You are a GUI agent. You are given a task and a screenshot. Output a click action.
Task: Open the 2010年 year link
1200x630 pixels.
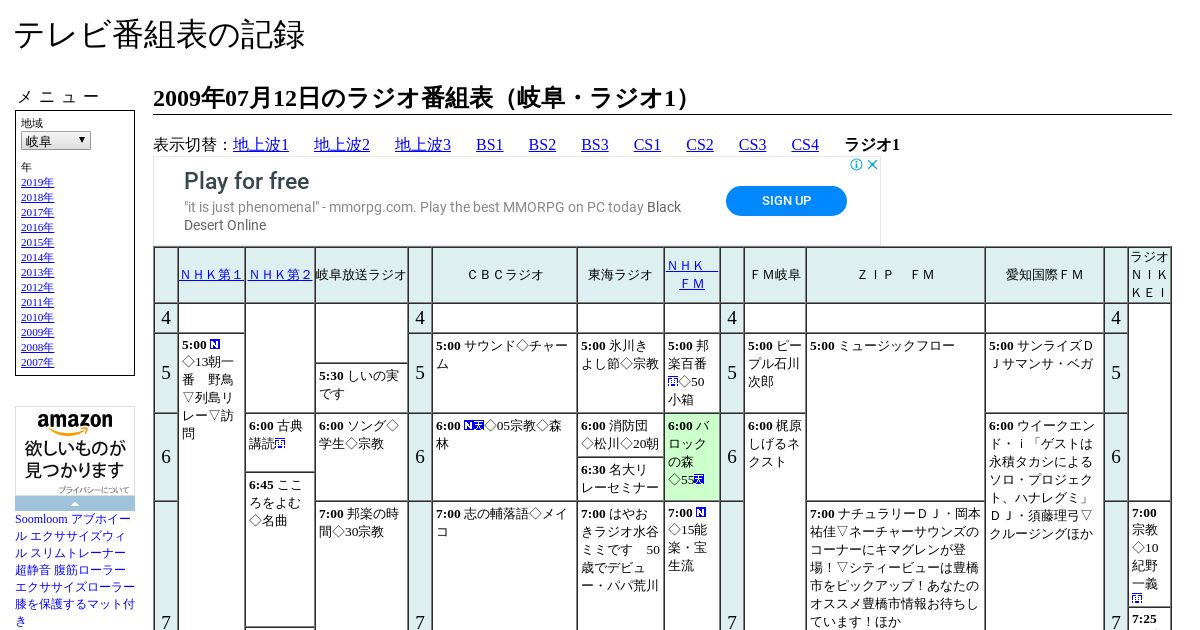coord(37,317)
